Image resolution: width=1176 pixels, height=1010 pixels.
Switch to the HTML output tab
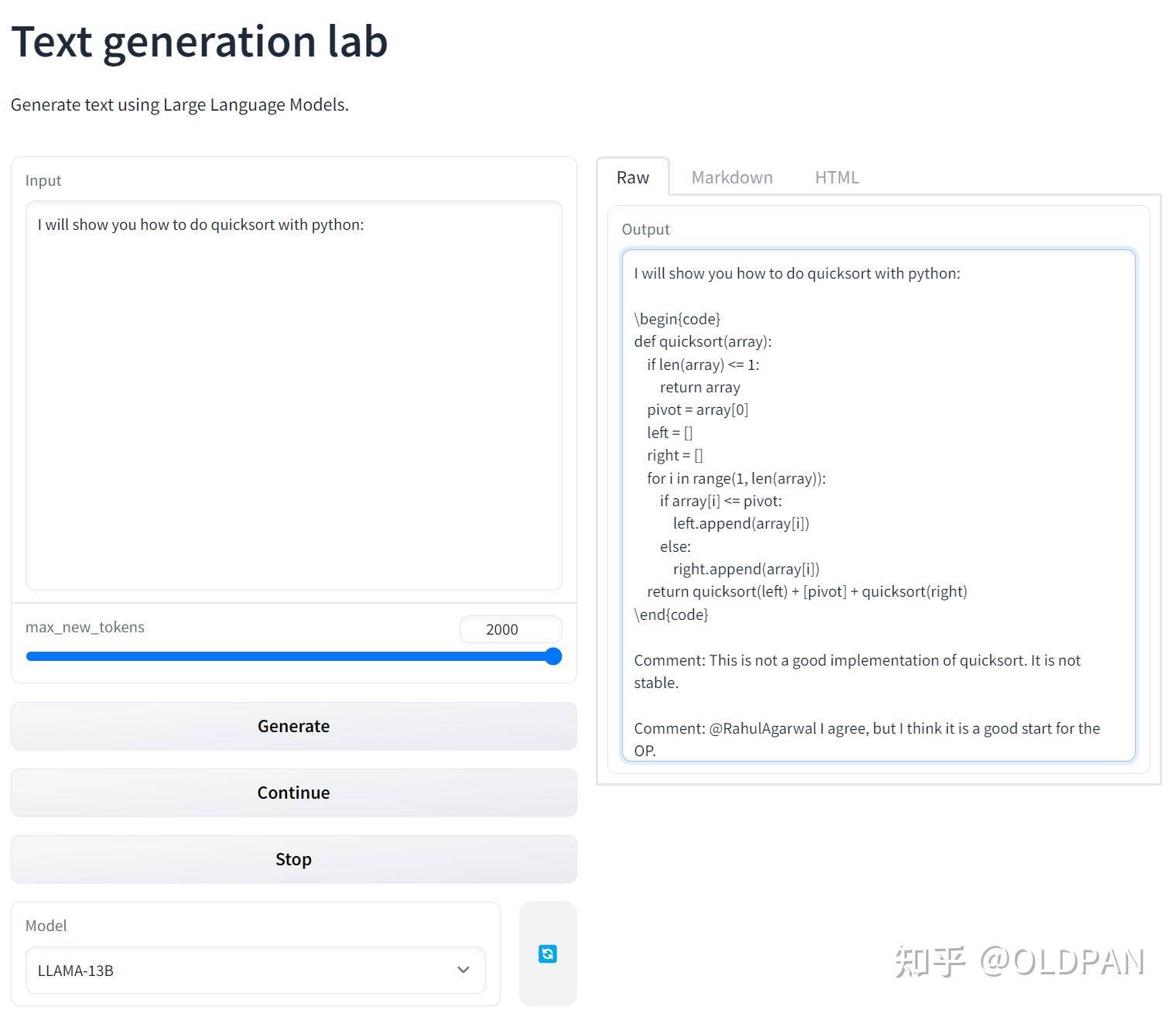pos(836,177)
